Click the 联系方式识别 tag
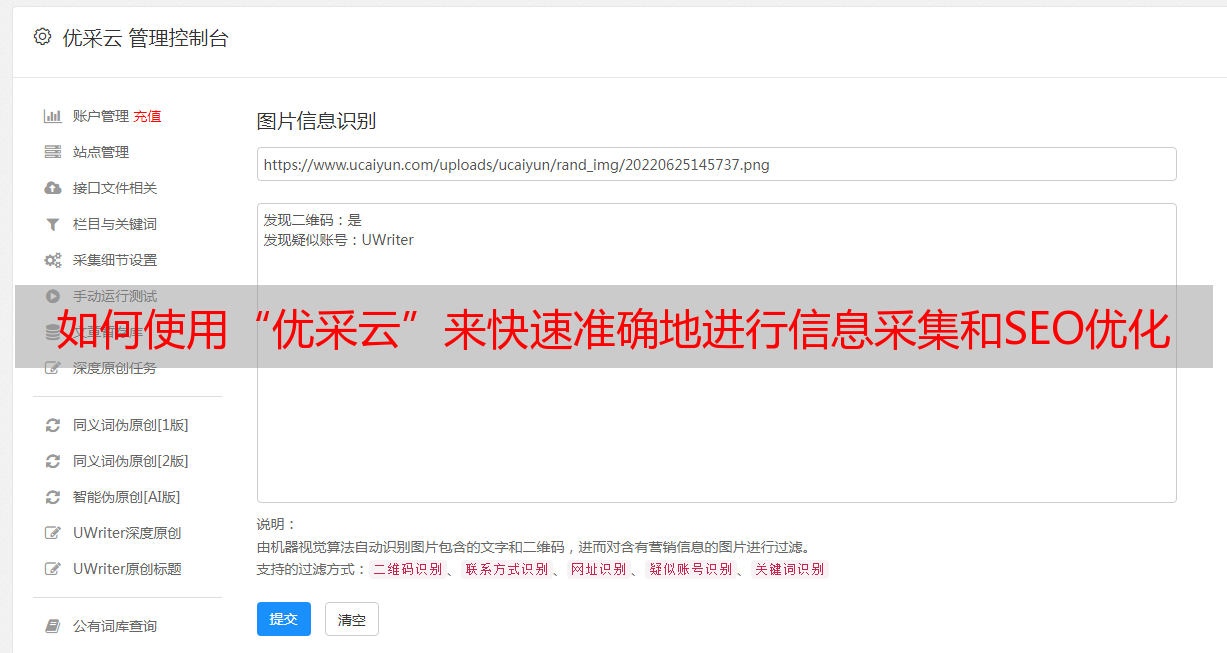1227x653 pixels. coord(506,569)
